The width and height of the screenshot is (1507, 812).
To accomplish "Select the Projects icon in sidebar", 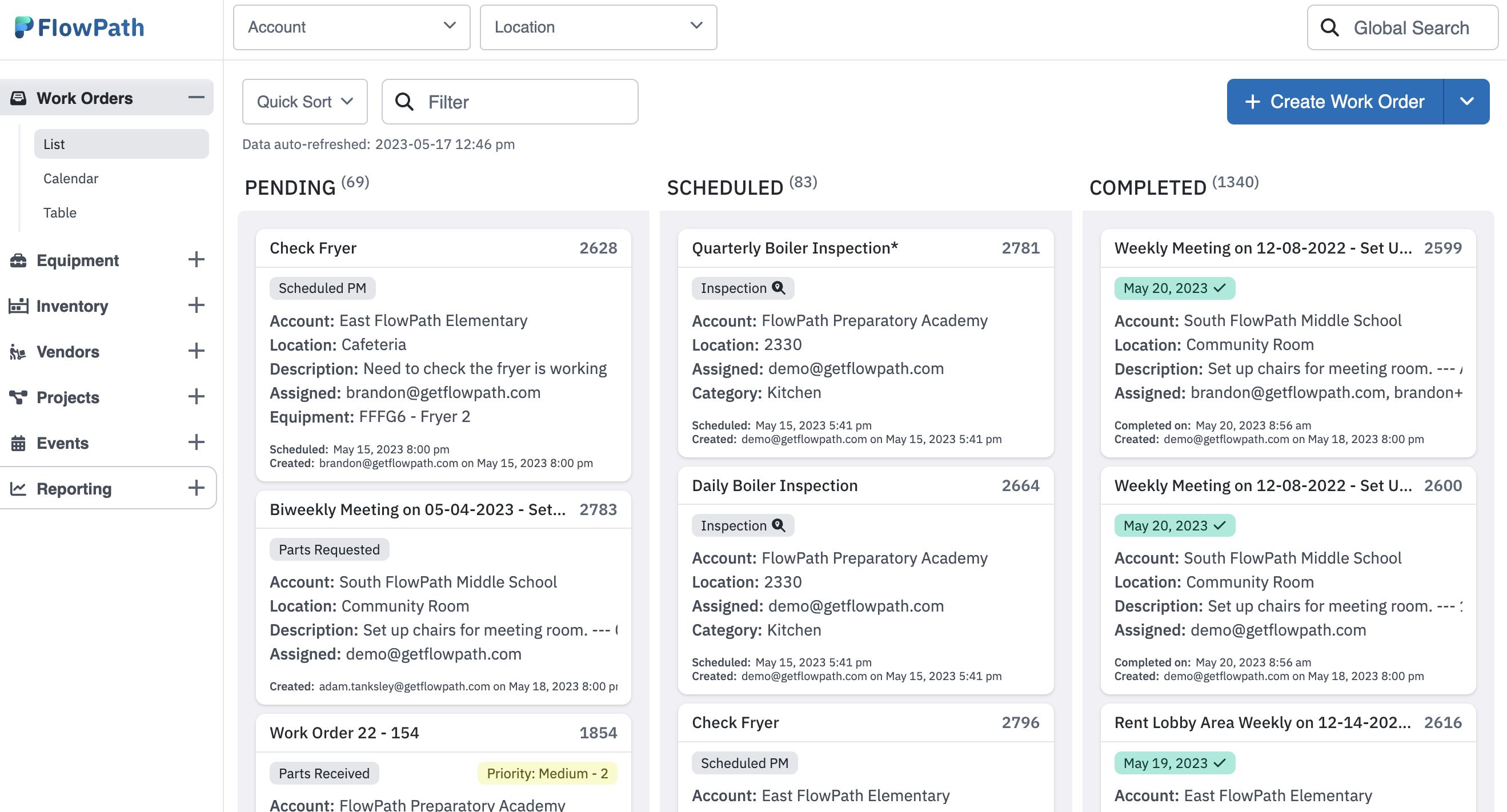I will [19, 397].
